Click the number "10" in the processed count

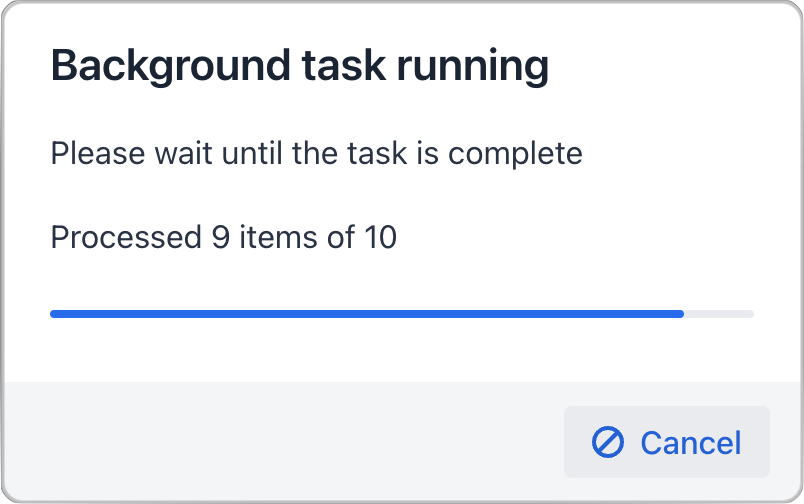click(381, 238)
